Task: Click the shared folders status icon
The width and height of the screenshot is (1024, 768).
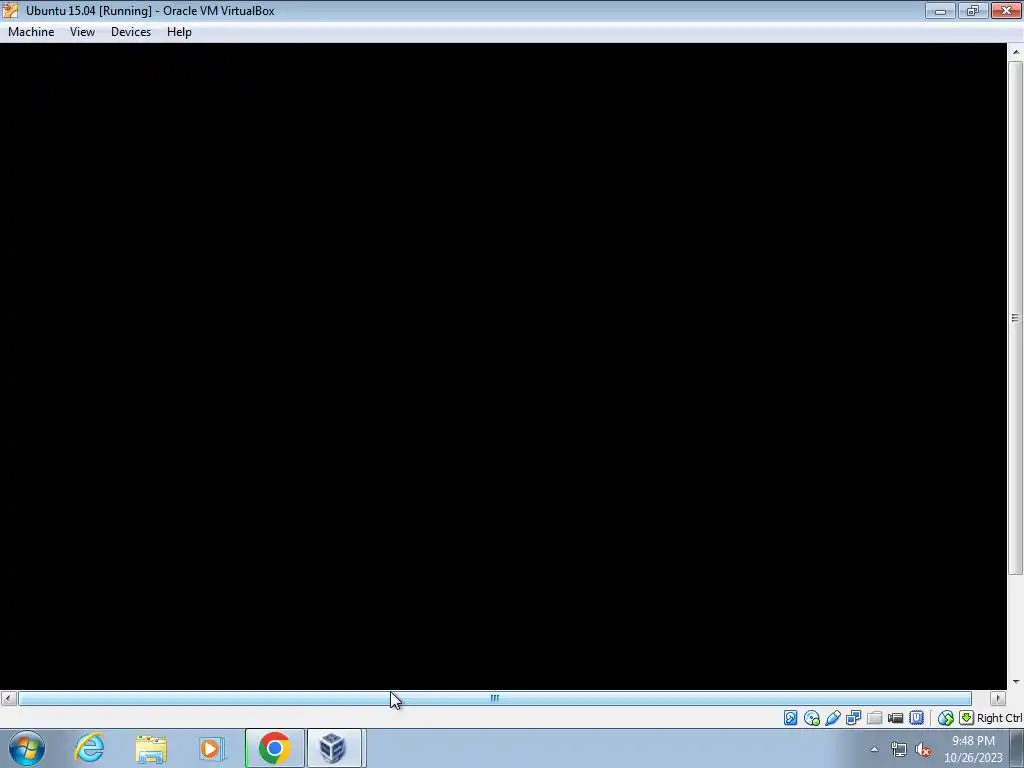Action: (874, 718)
